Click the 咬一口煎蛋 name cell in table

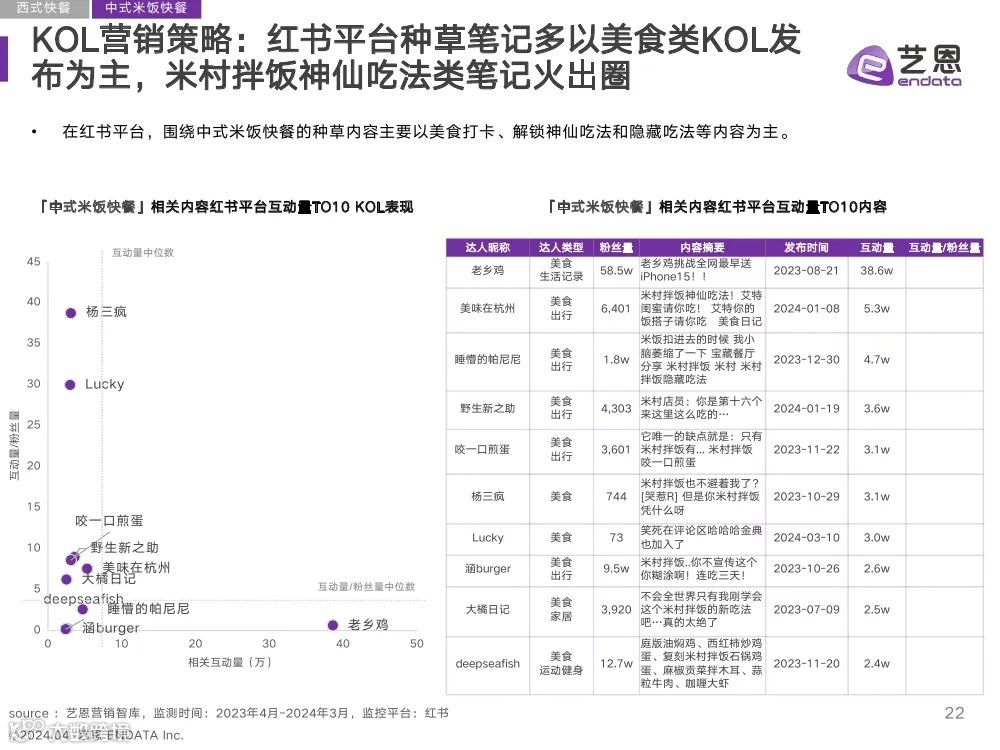[x=487, y=450]
